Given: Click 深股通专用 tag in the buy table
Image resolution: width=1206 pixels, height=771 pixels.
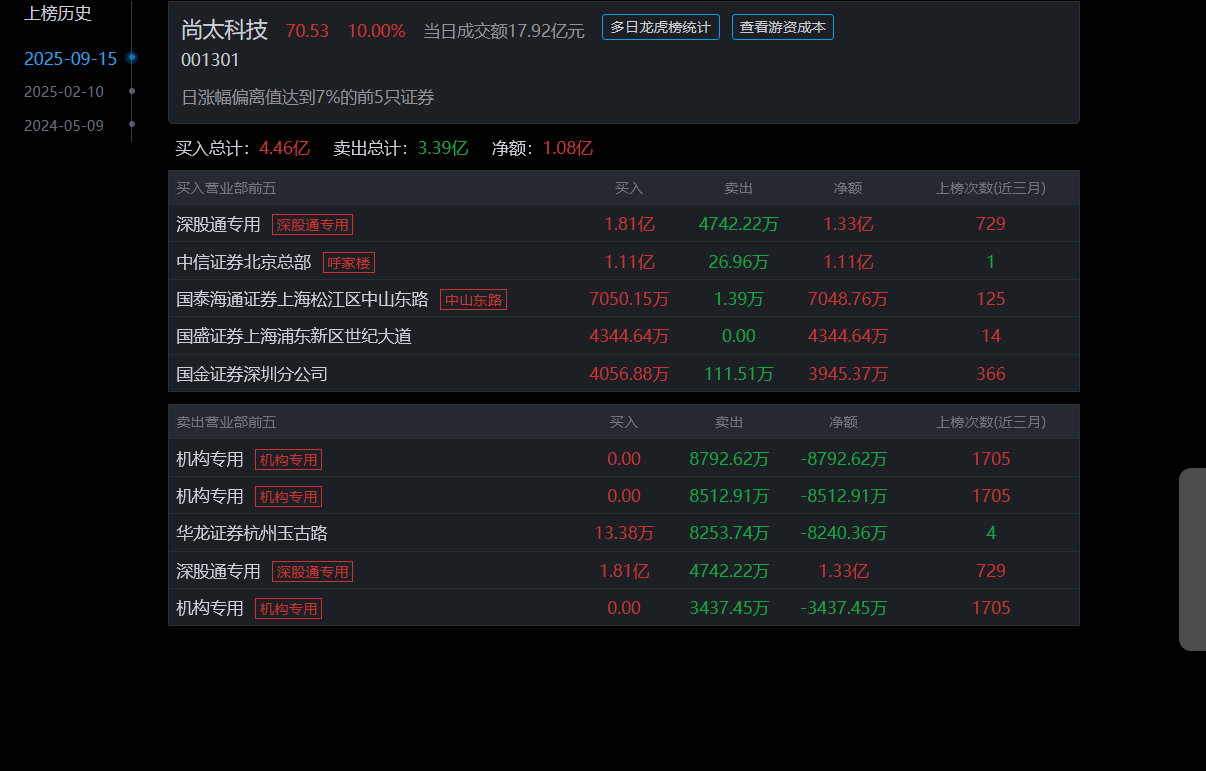Looking at the screenshot, I should click(x=312, y=225).
